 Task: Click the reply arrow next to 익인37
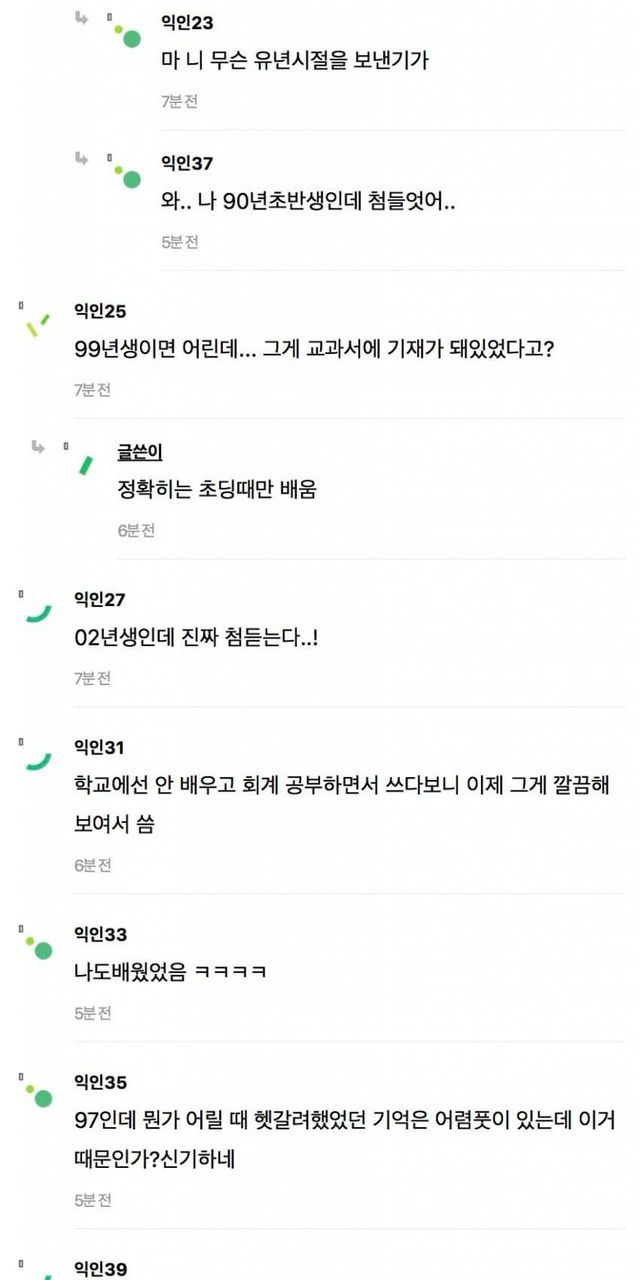pyautogui.click(x=82, y=158)
